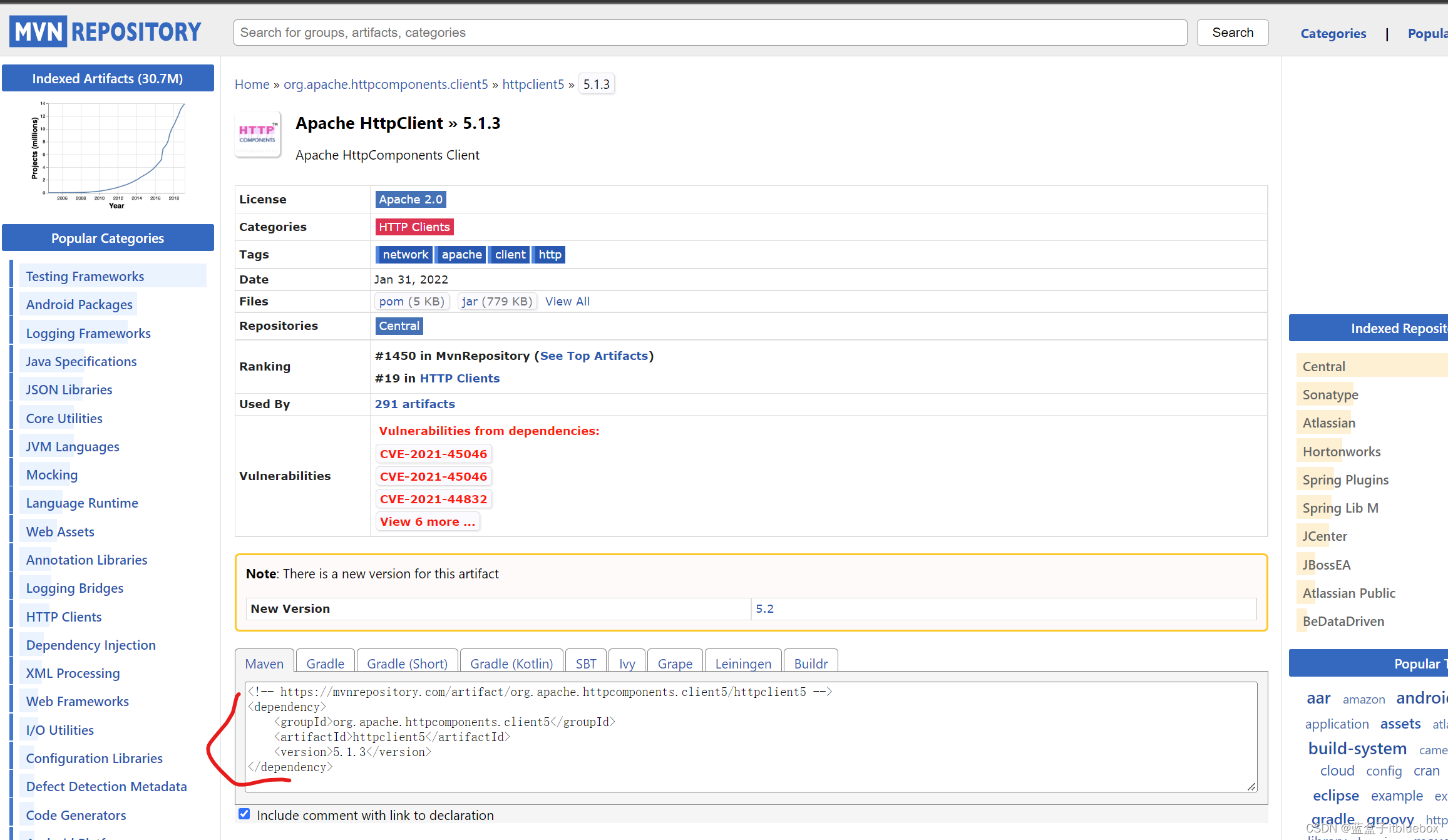Click the Central repository badge
This screenshot has width=1448, height=840.
399,325
